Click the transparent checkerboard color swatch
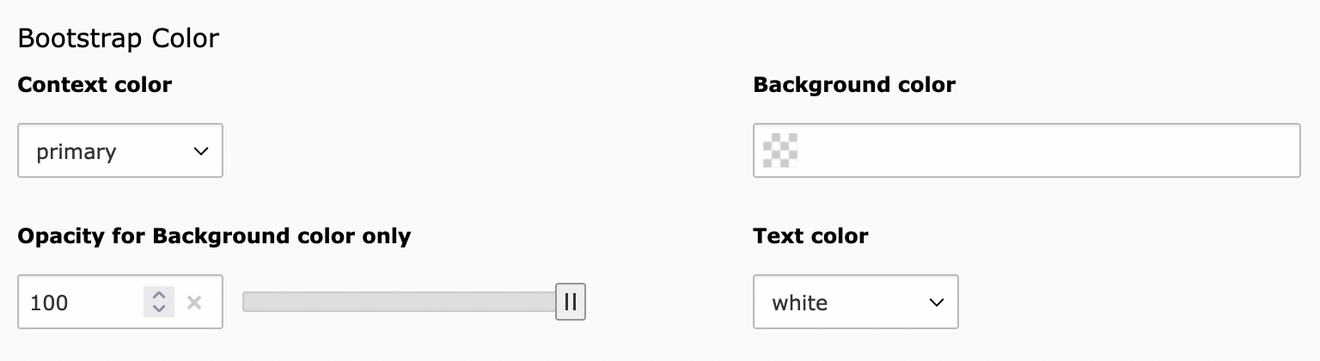The width and height of the screenshot is (1320, 361). 780,151
